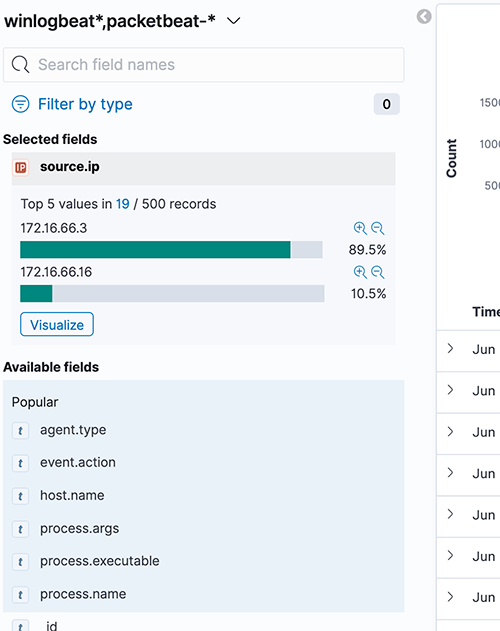Expand the second Jun document row
This screenshot has width=500, height=631.
(450, 390)
